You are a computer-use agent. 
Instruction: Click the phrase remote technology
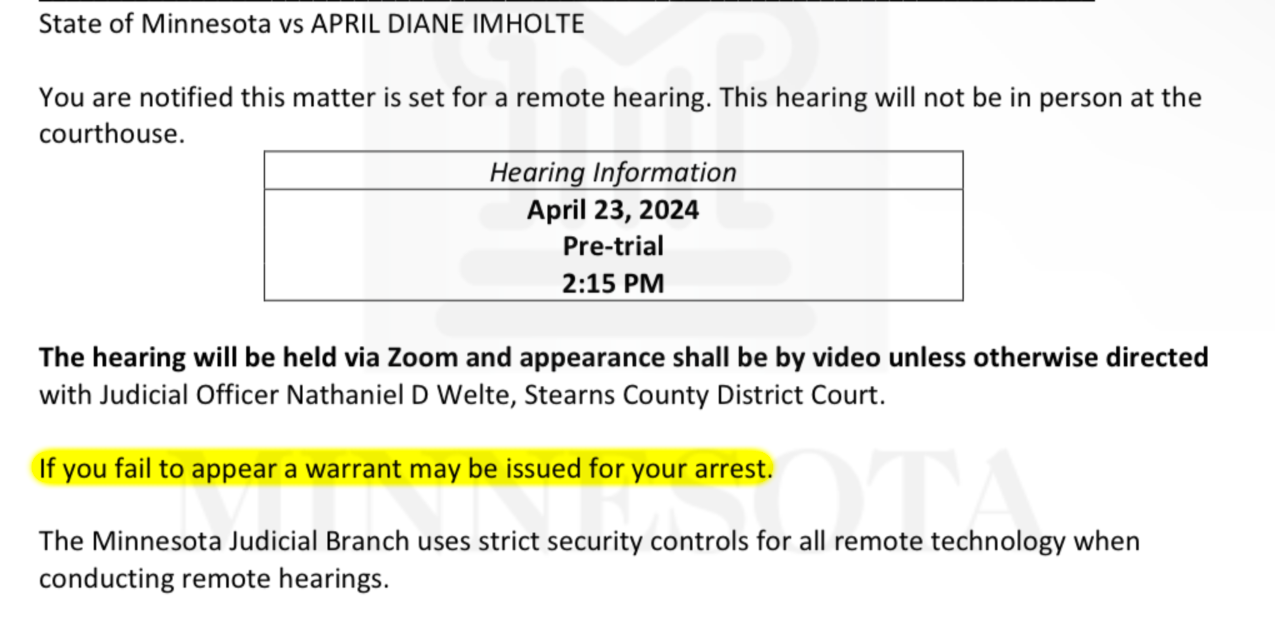[x=949, y=542]
